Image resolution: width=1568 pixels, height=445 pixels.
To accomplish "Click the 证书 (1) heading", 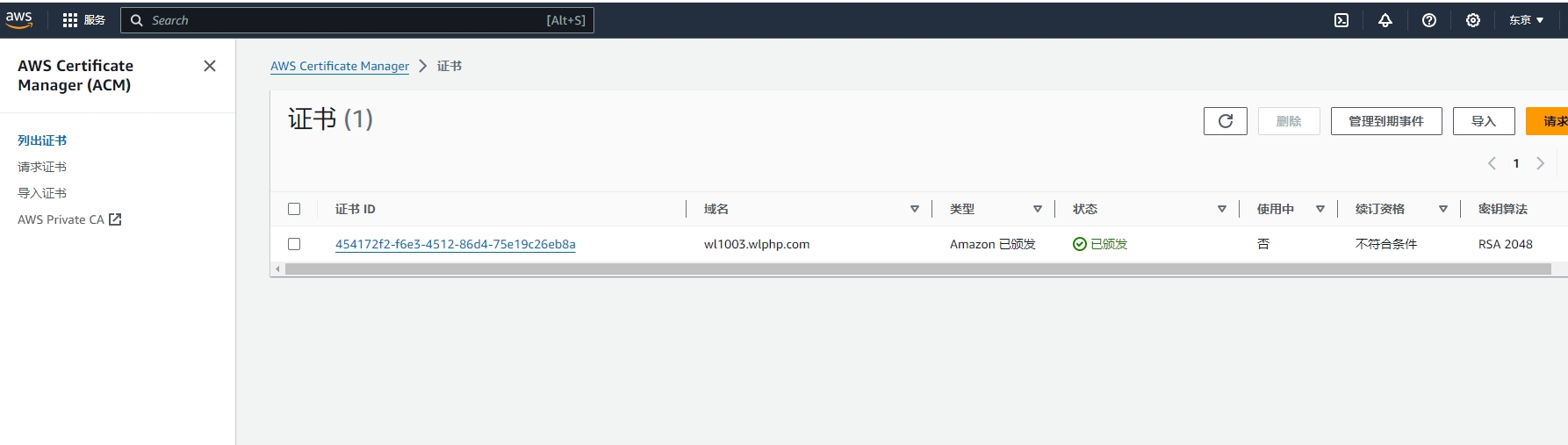I will (330, 118).
